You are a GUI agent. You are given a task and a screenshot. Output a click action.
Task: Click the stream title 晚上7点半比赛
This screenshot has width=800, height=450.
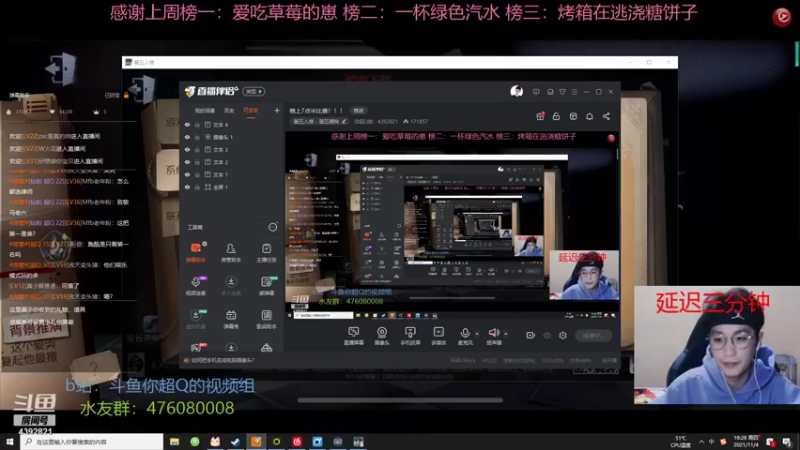(x=317, y=111)
